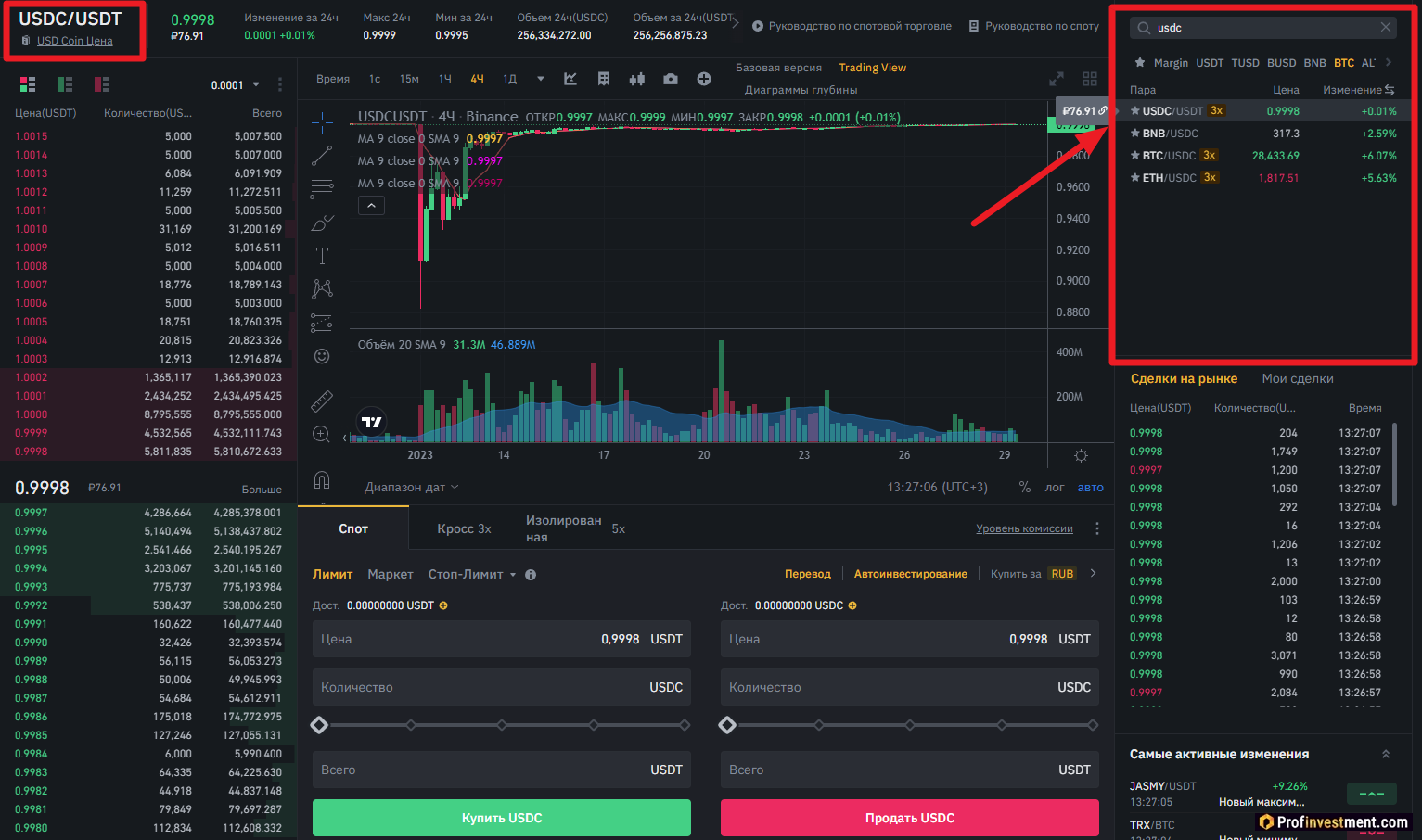Show buy orders only order book view
1422x840 pixels.
pos(65,84)
